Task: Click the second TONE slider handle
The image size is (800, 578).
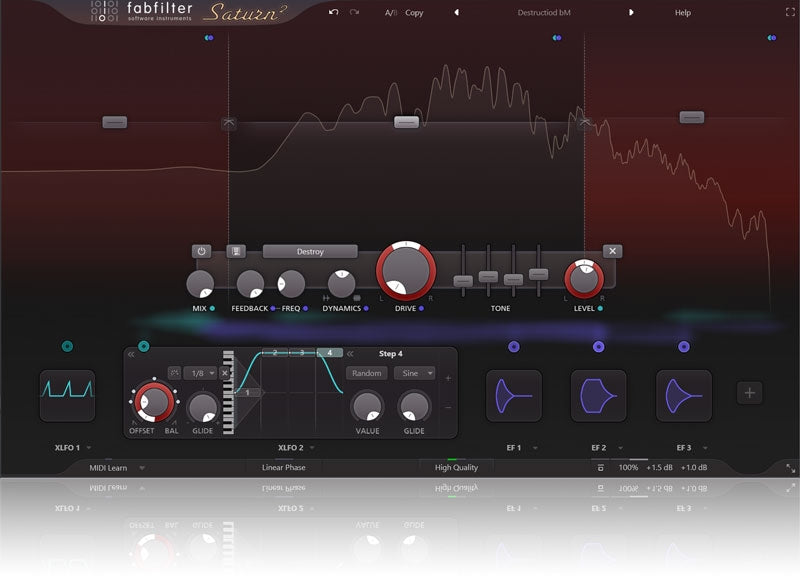Action: tap(488, 276)
